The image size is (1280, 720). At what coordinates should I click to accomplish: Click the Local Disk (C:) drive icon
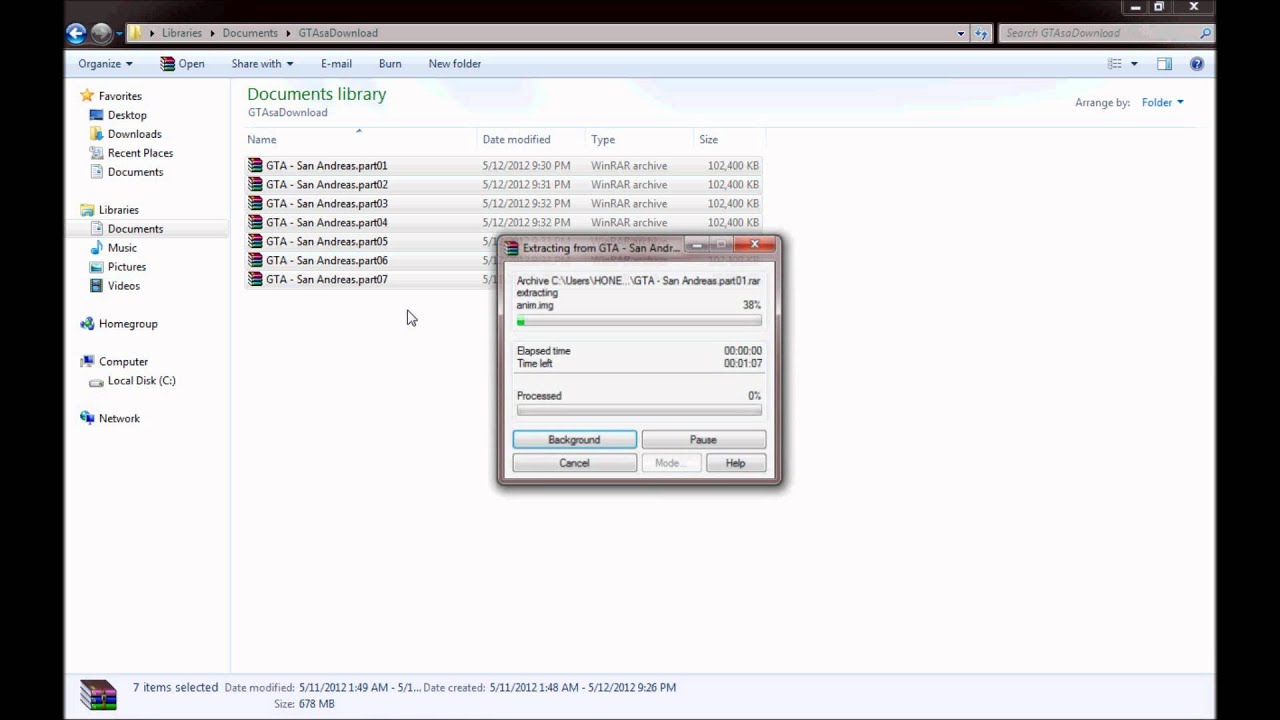96,381
